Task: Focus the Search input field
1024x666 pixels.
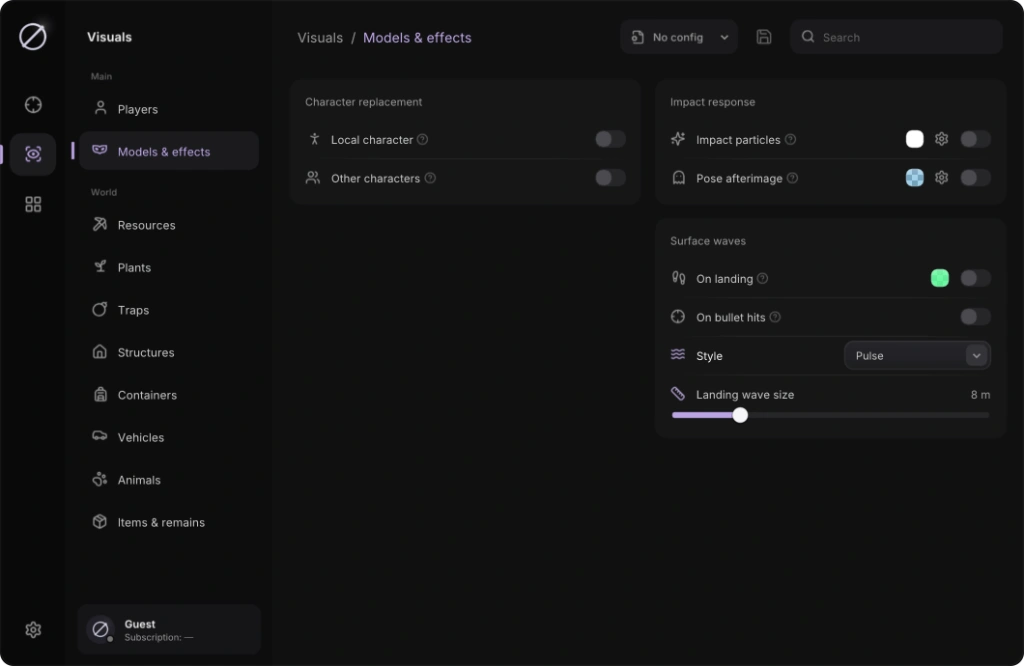Action: click(896, 37)
